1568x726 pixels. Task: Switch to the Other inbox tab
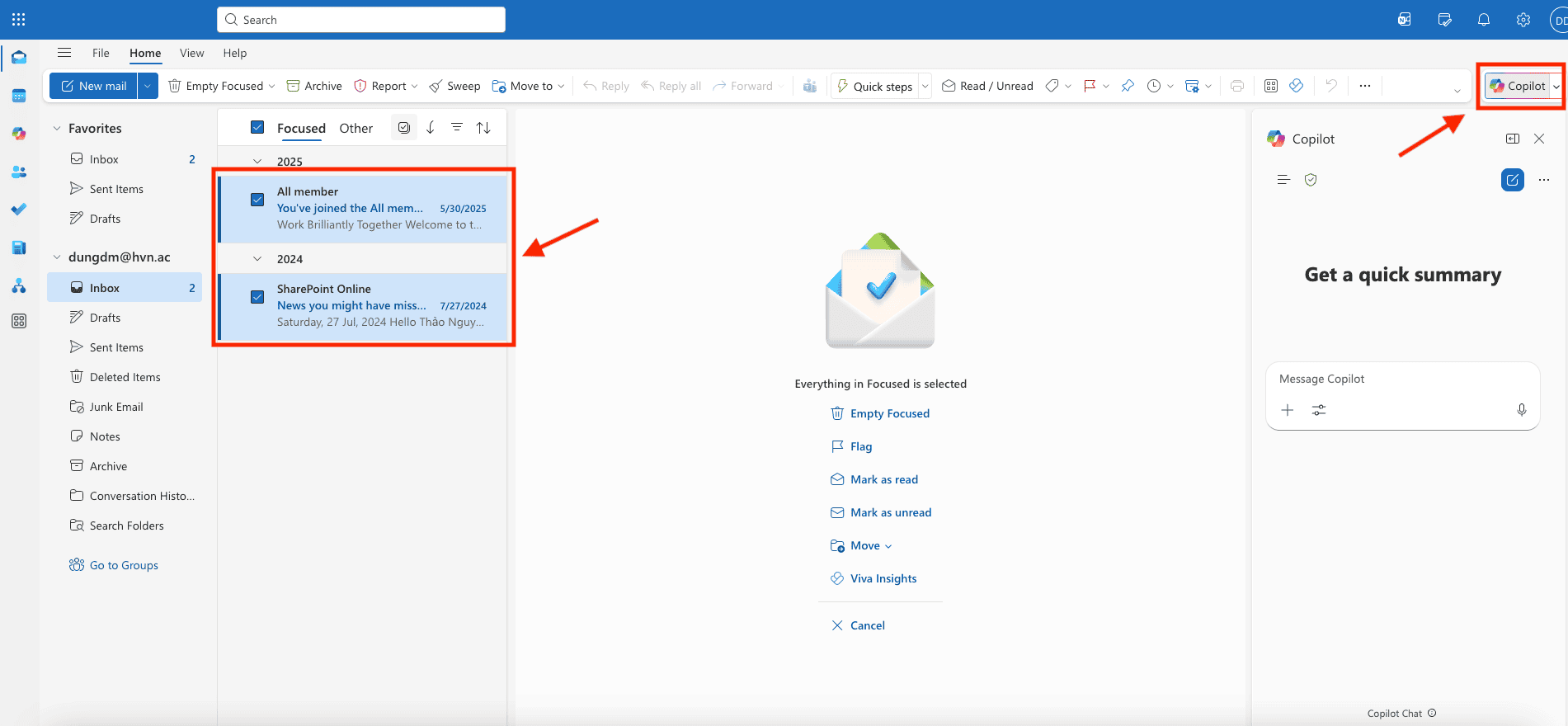click(356, 128)
